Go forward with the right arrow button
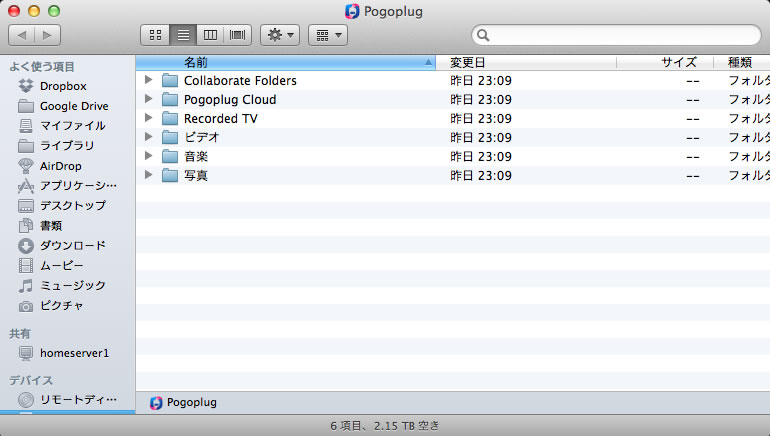Image resolution: width=770 pixels, height=436 pixels. pyautogui.click(x=48, y=35)
